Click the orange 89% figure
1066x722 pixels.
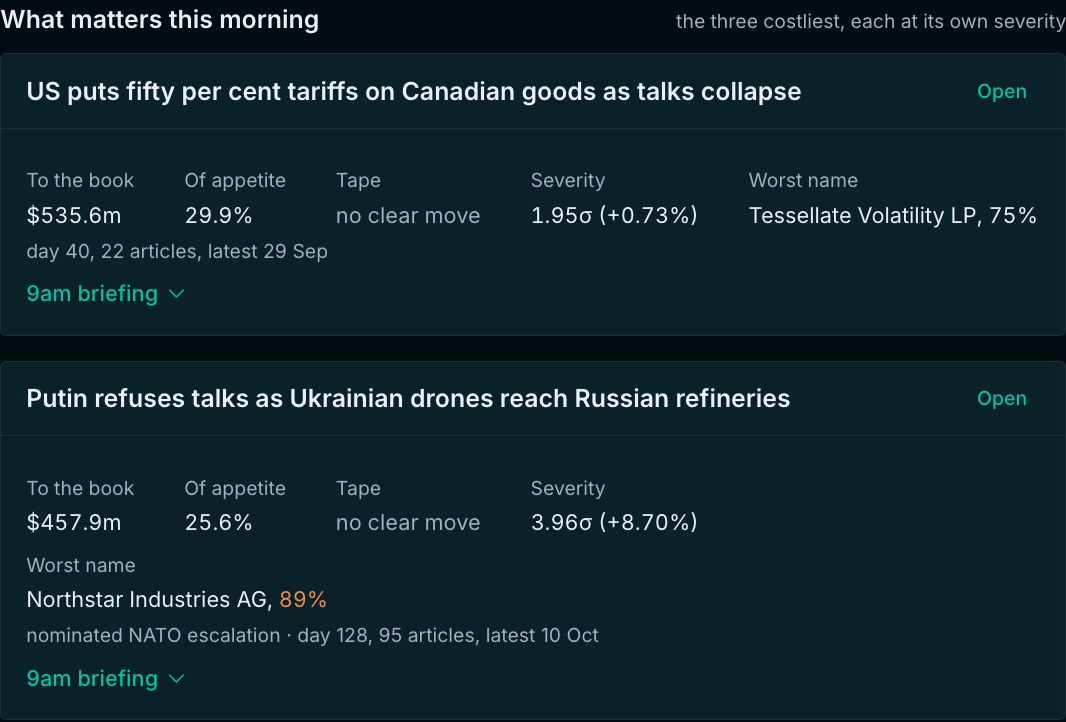303,600
